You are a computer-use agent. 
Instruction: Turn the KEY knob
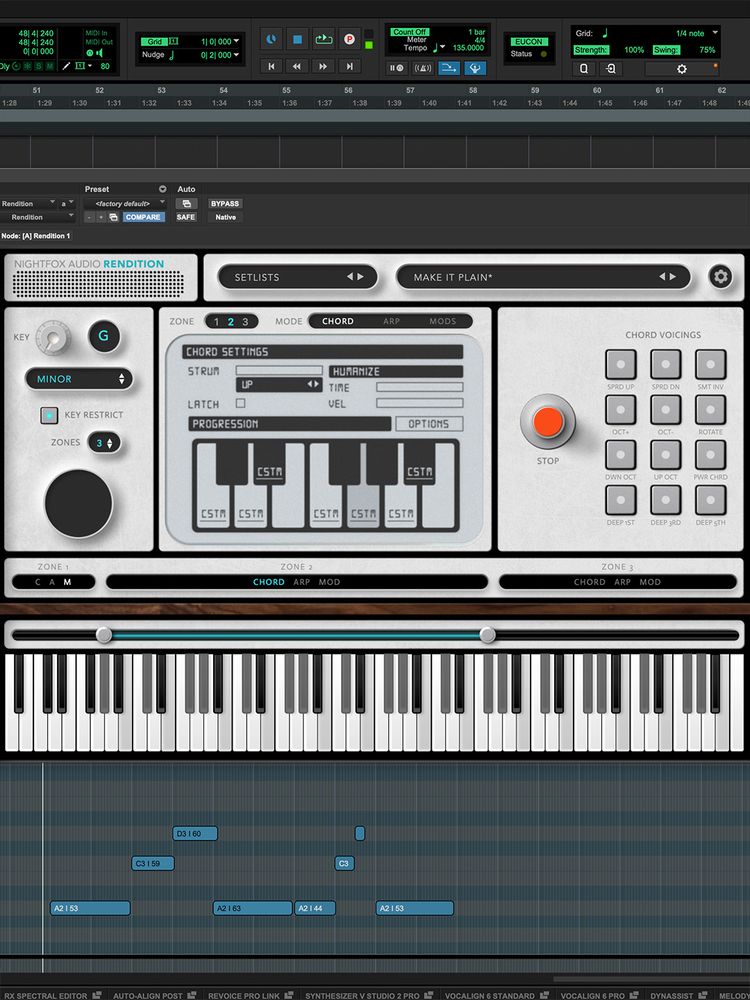53,337
